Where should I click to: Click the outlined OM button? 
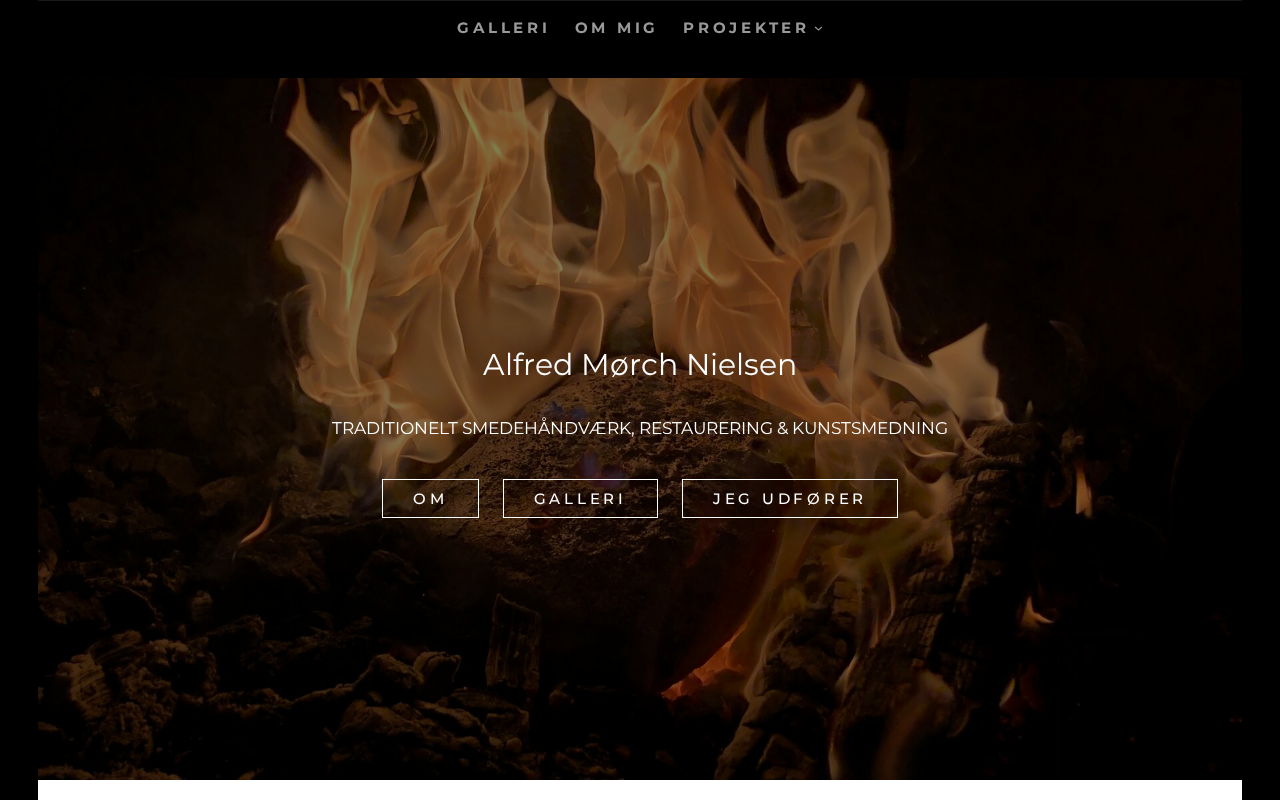pyautogui.click(x=430, y=498)
